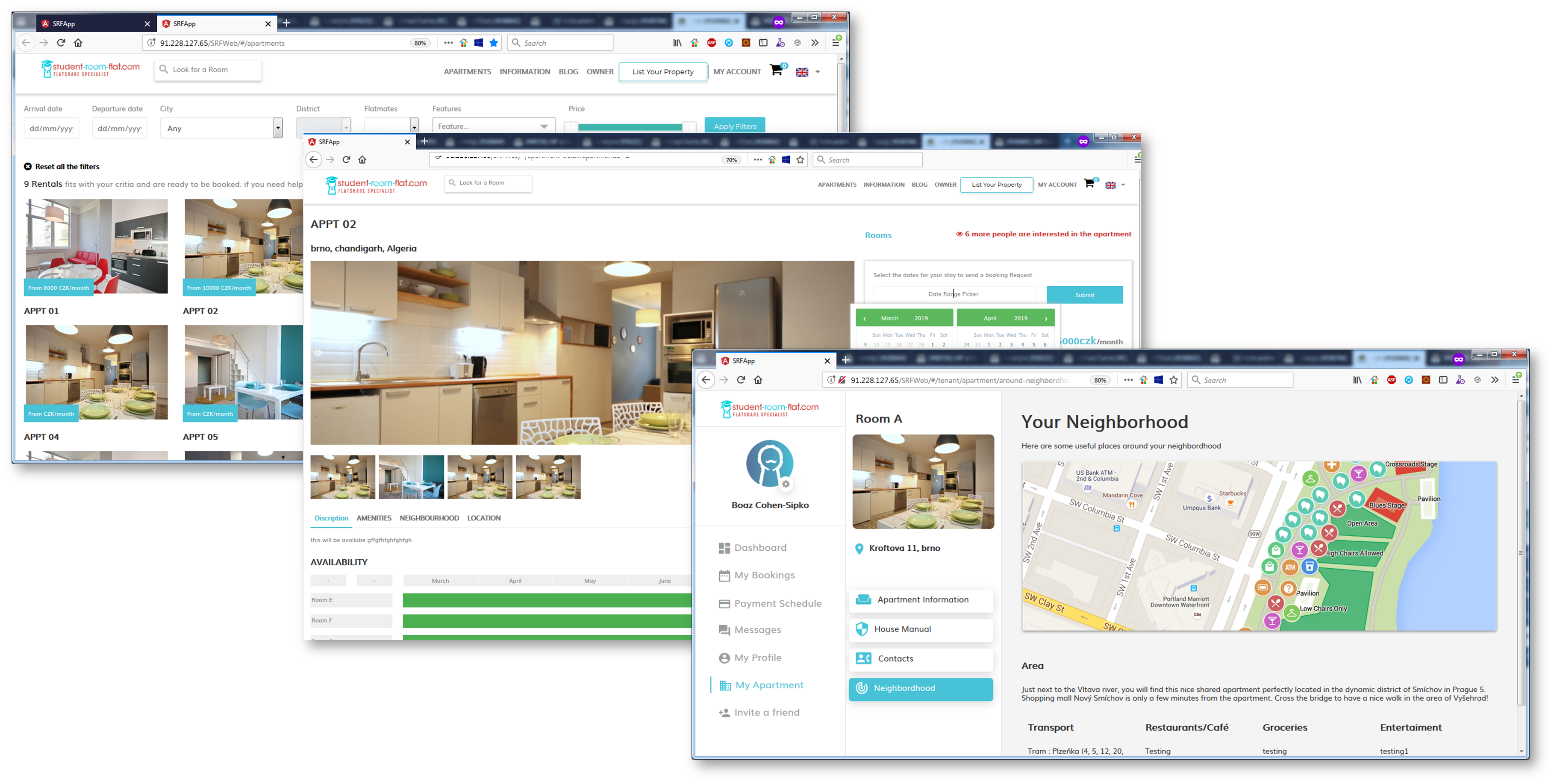Open My Profile in the sidebar

(x=750, y=658)
